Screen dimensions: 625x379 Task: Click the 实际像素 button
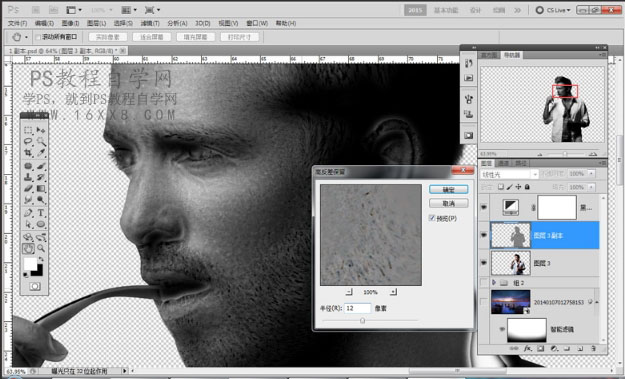pos(108,37)
